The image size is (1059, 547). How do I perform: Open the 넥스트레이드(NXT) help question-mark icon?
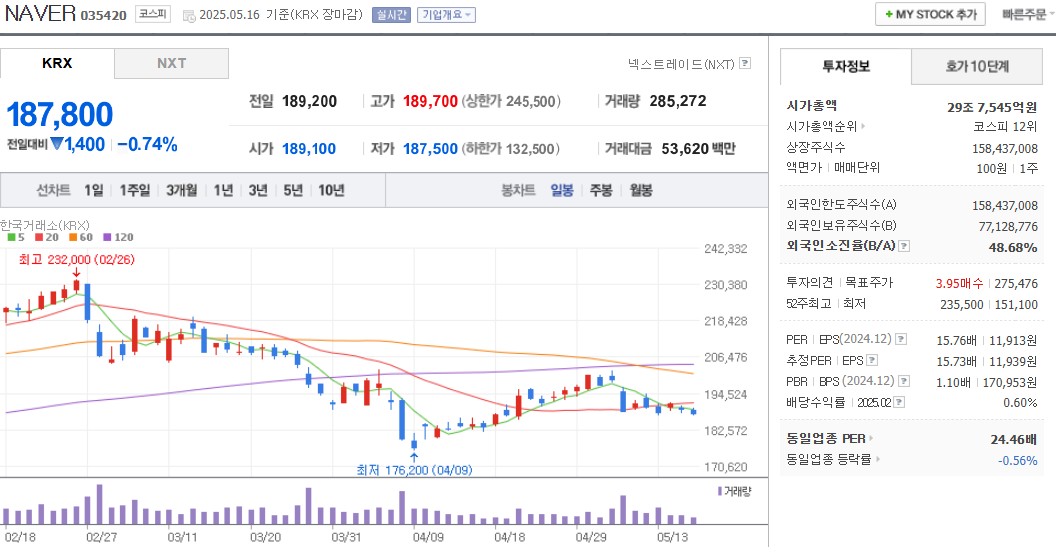745,63
